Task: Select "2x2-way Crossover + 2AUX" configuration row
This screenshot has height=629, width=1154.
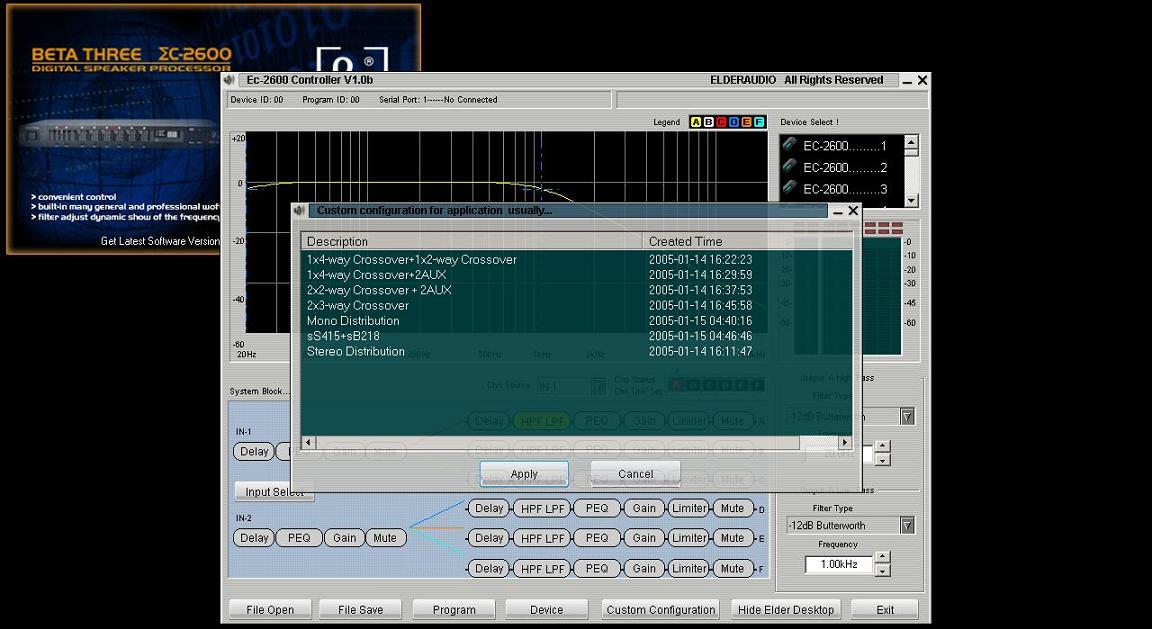Action: pos(576,291)
